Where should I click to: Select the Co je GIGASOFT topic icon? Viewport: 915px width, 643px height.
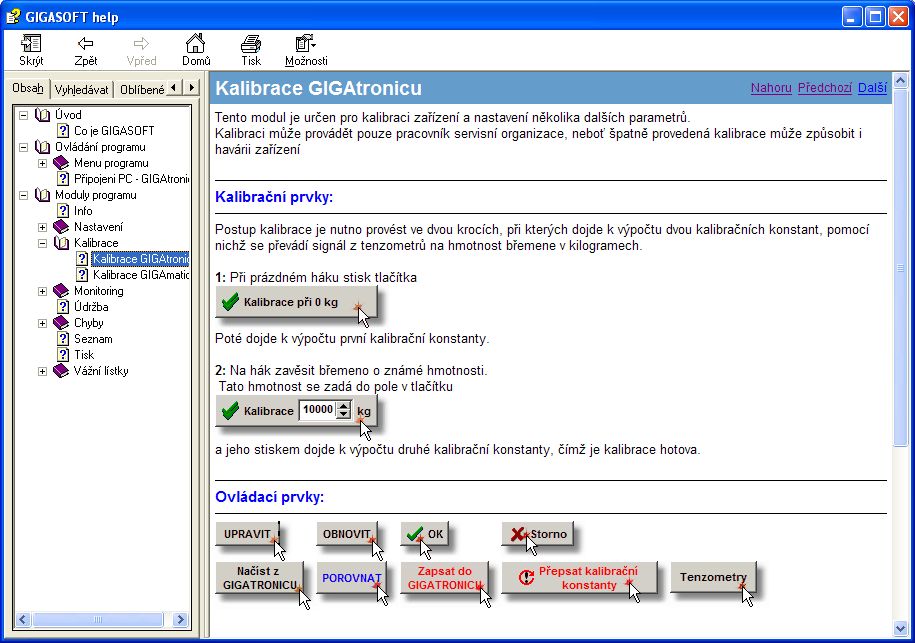coord(62,131)
